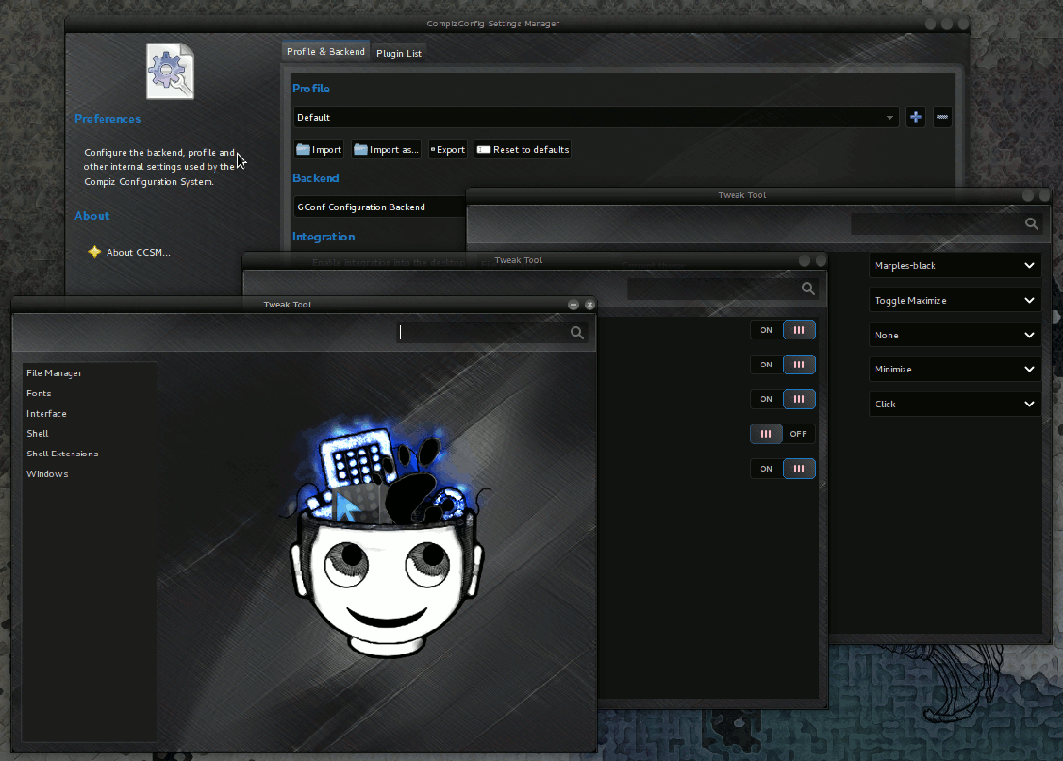Select Shell in Tweak Tool sidebar
The width and height of the screenshot is (1063, 761).
[37, 434]
